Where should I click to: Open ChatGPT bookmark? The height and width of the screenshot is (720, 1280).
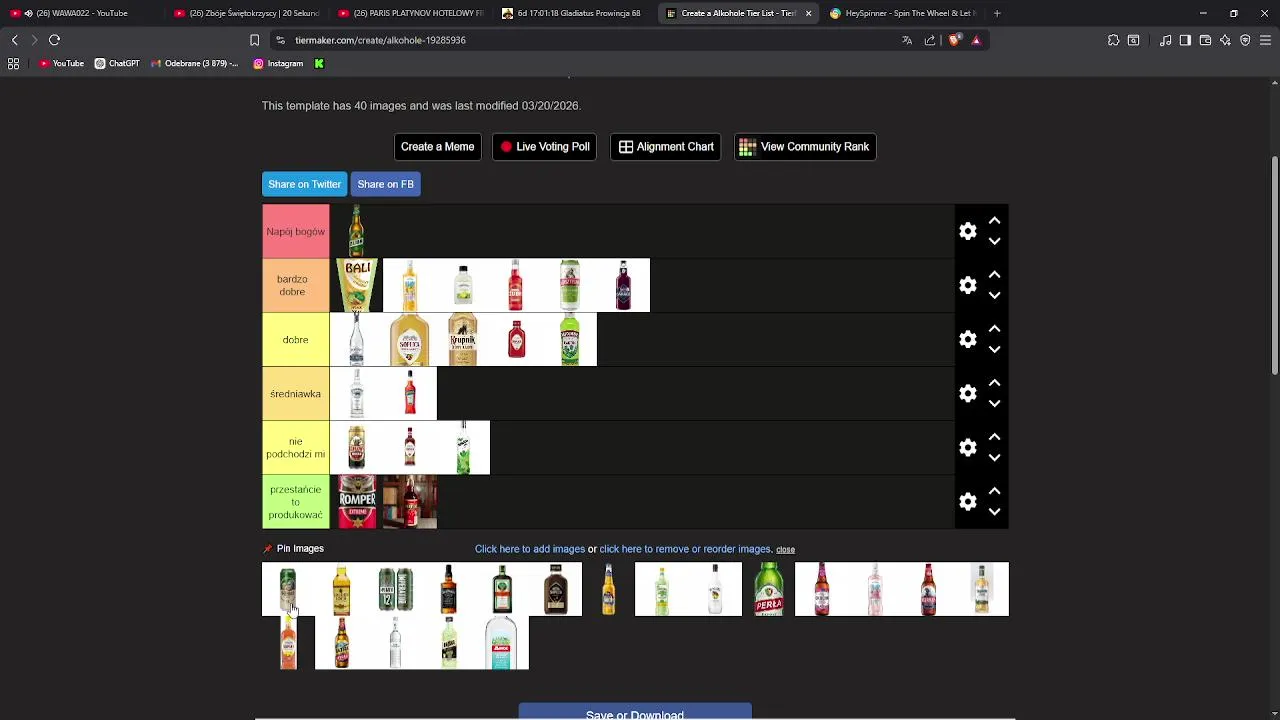[x=117, y=63]
